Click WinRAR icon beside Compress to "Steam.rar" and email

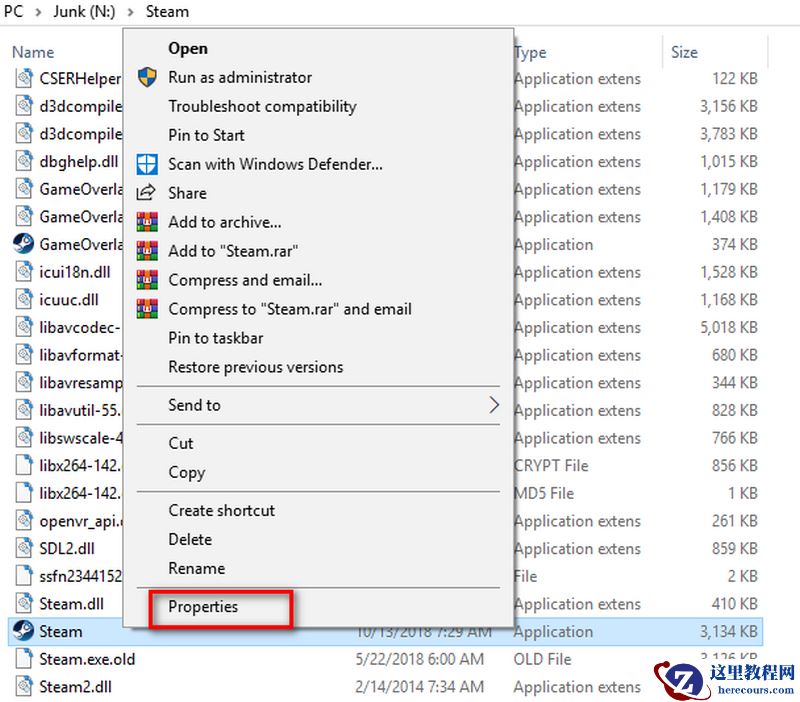pyautogui.click(x=147, y=309)
